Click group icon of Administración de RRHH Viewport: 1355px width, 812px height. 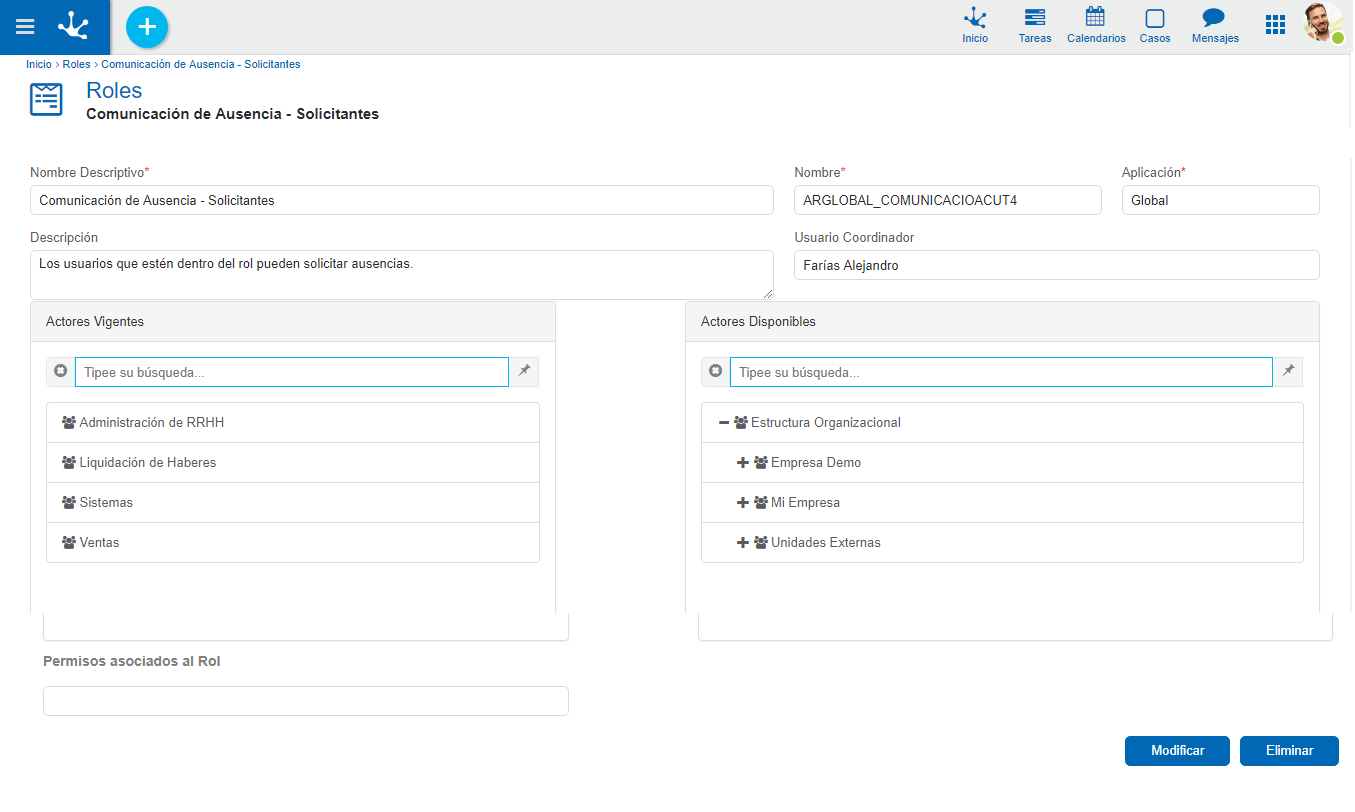coord(69,423)
